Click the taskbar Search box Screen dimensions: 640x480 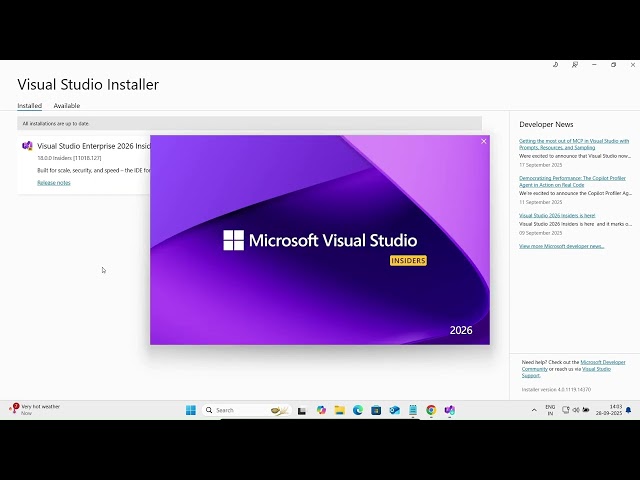pos(247,410)
